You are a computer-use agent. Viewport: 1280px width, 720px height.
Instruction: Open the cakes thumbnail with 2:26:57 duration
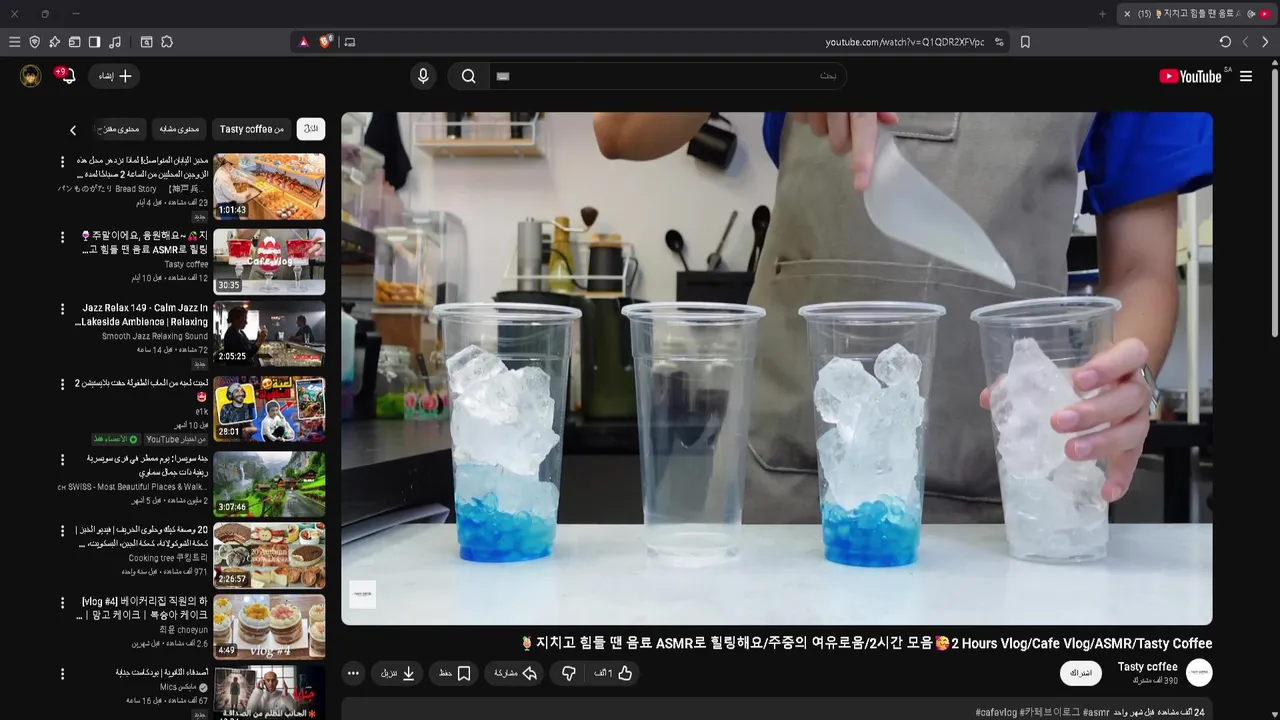click(x=269, y=555)
